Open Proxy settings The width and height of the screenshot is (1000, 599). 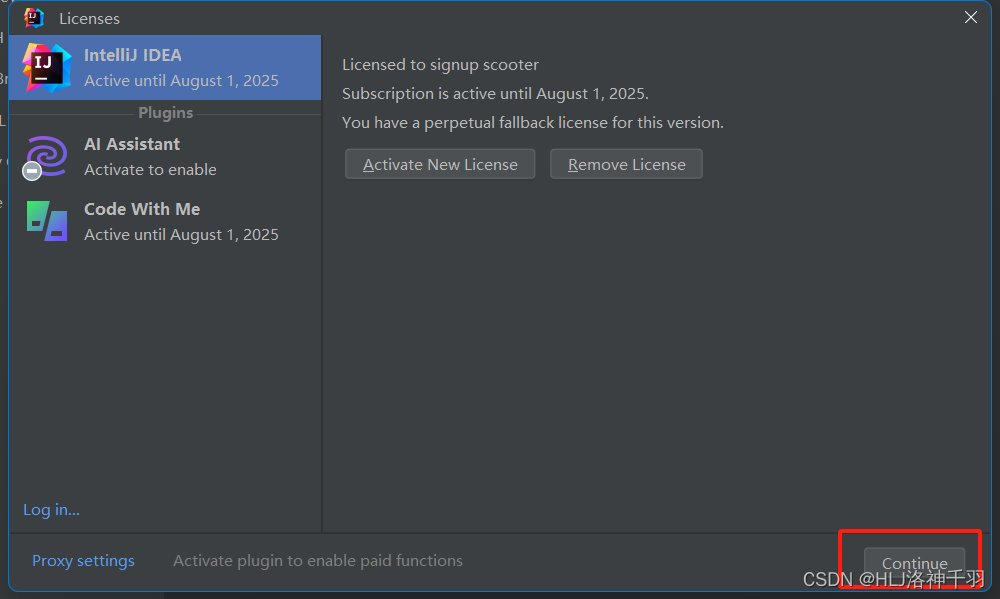(x=83, y=560)
